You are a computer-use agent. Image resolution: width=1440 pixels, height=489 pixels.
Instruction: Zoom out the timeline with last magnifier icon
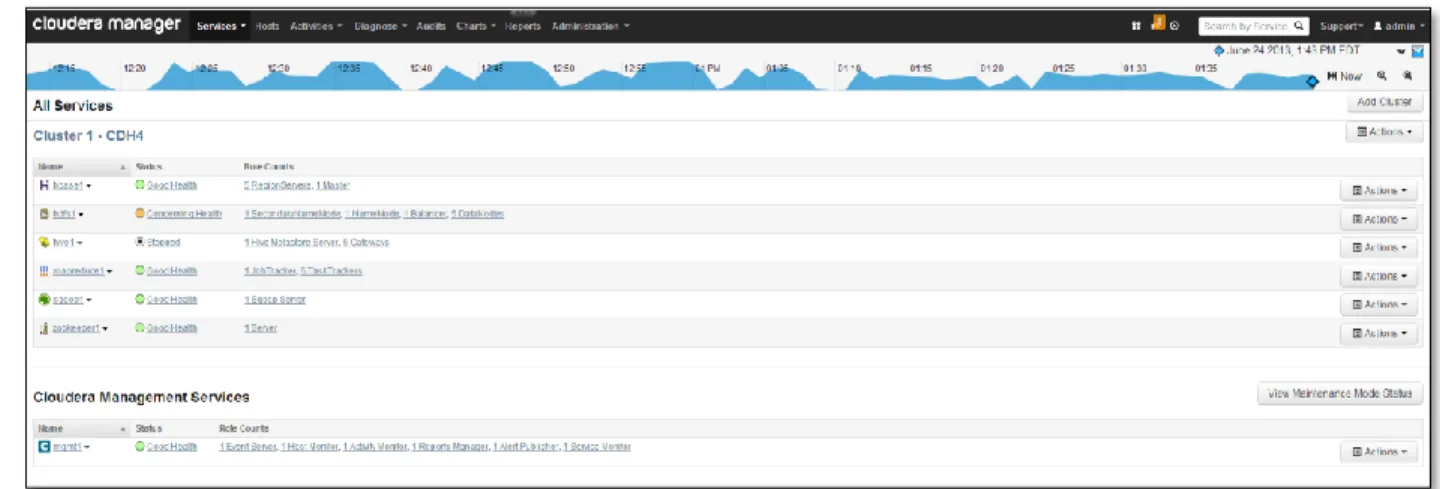(1408, 76)
